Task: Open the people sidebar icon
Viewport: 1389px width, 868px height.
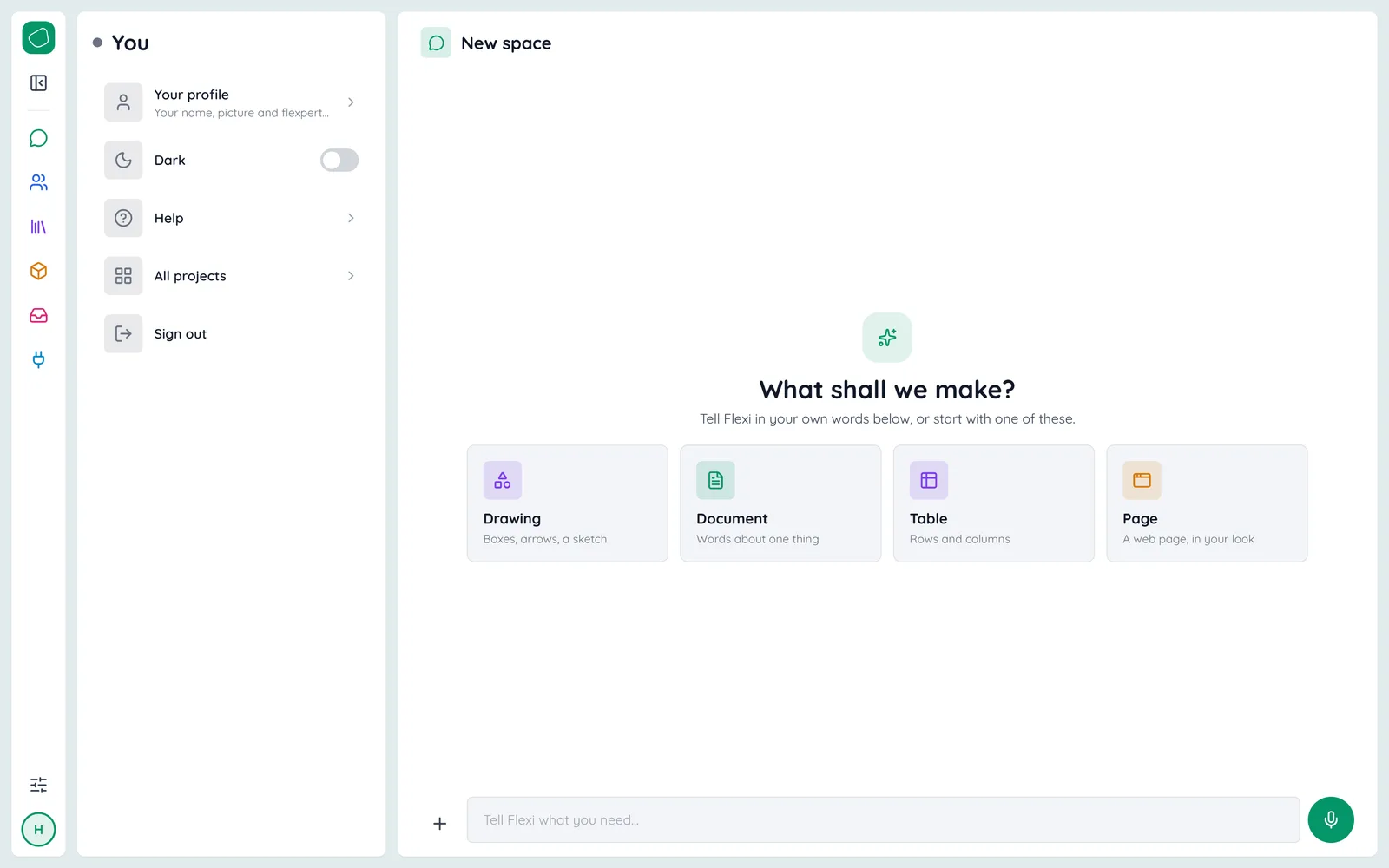Action: click(x=38, y=182)
